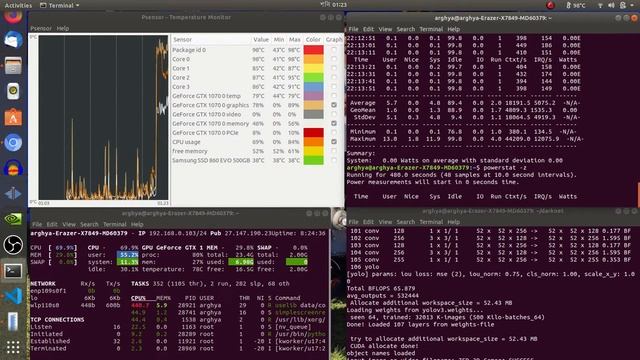Open the power indicator in top bar
Viewport: 640px width, 360px height.
tap(623, 5)
